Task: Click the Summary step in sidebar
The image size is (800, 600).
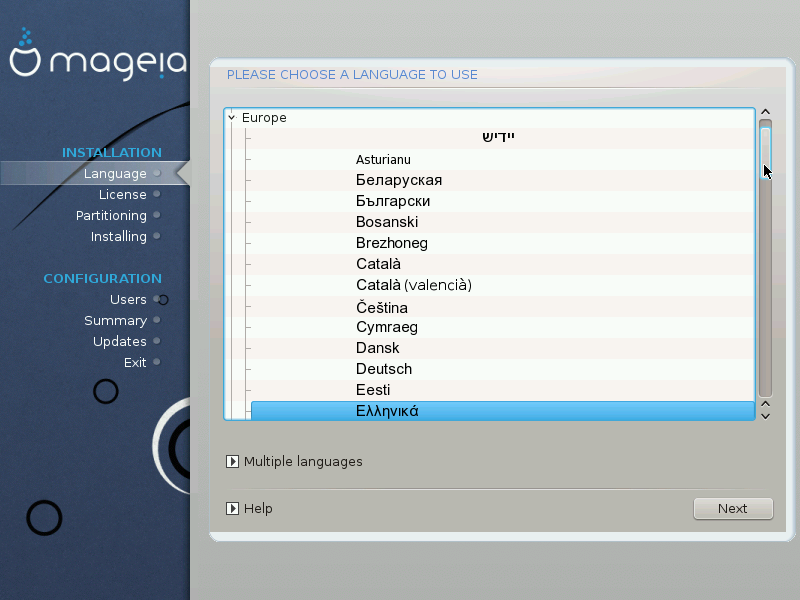Action: point(115,320)
